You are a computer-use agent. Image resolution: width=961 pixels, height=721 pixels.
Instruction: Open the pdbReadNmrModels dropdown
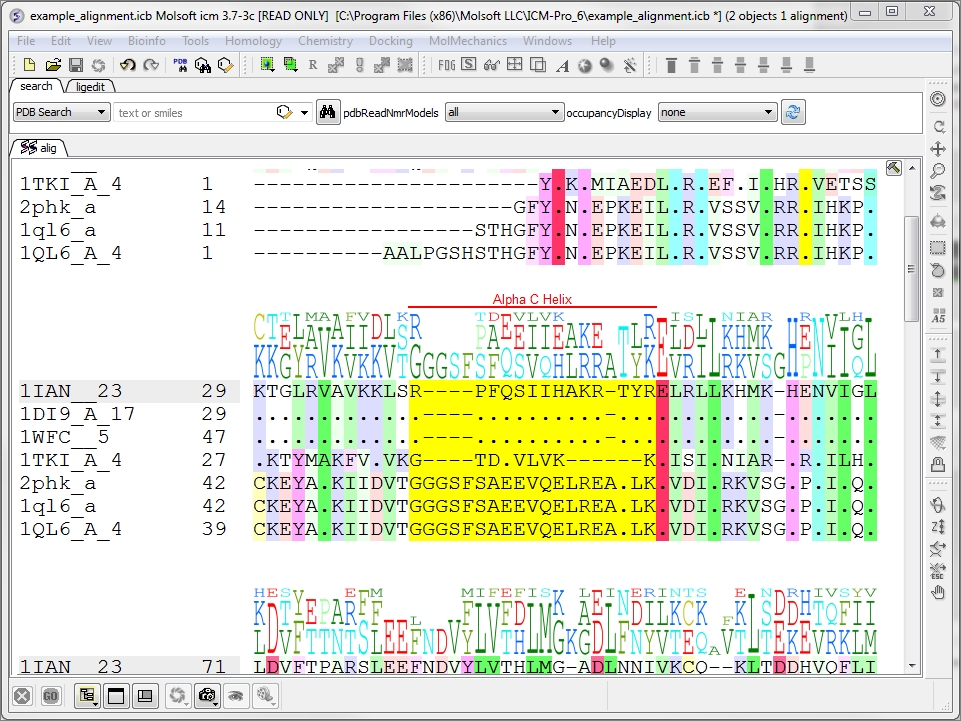point(504,112)
